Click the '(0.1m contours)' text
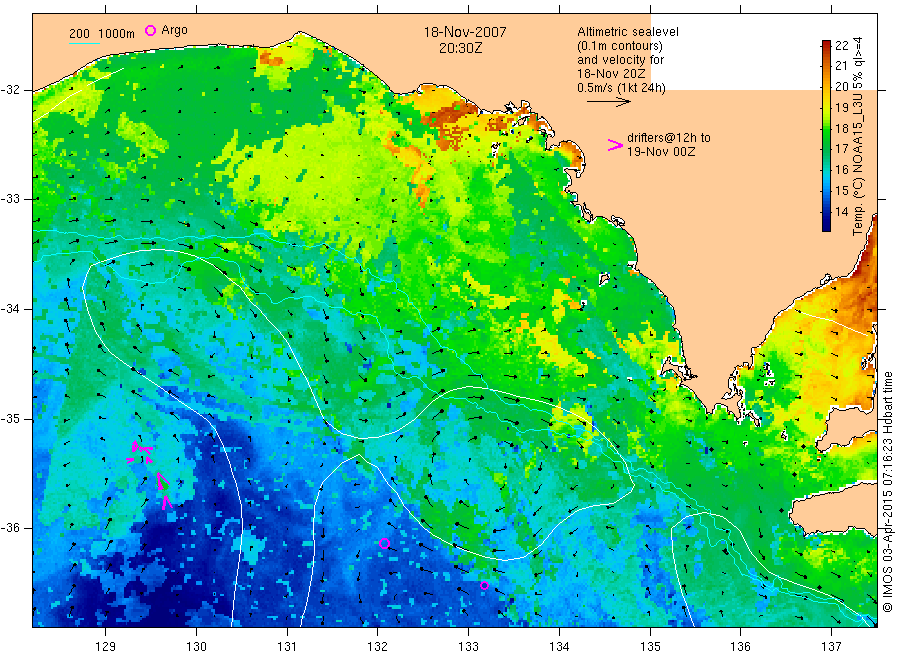Image resolution: width=900 pixels, height=660 pixels. click(620, 46)
